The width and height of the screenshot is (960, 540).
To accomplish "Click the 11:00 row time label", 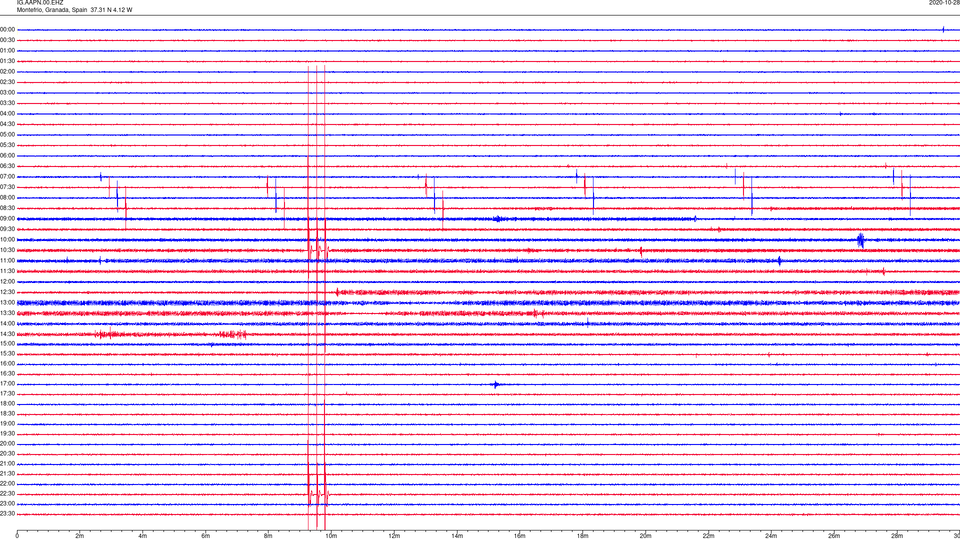I will (7, 261).
